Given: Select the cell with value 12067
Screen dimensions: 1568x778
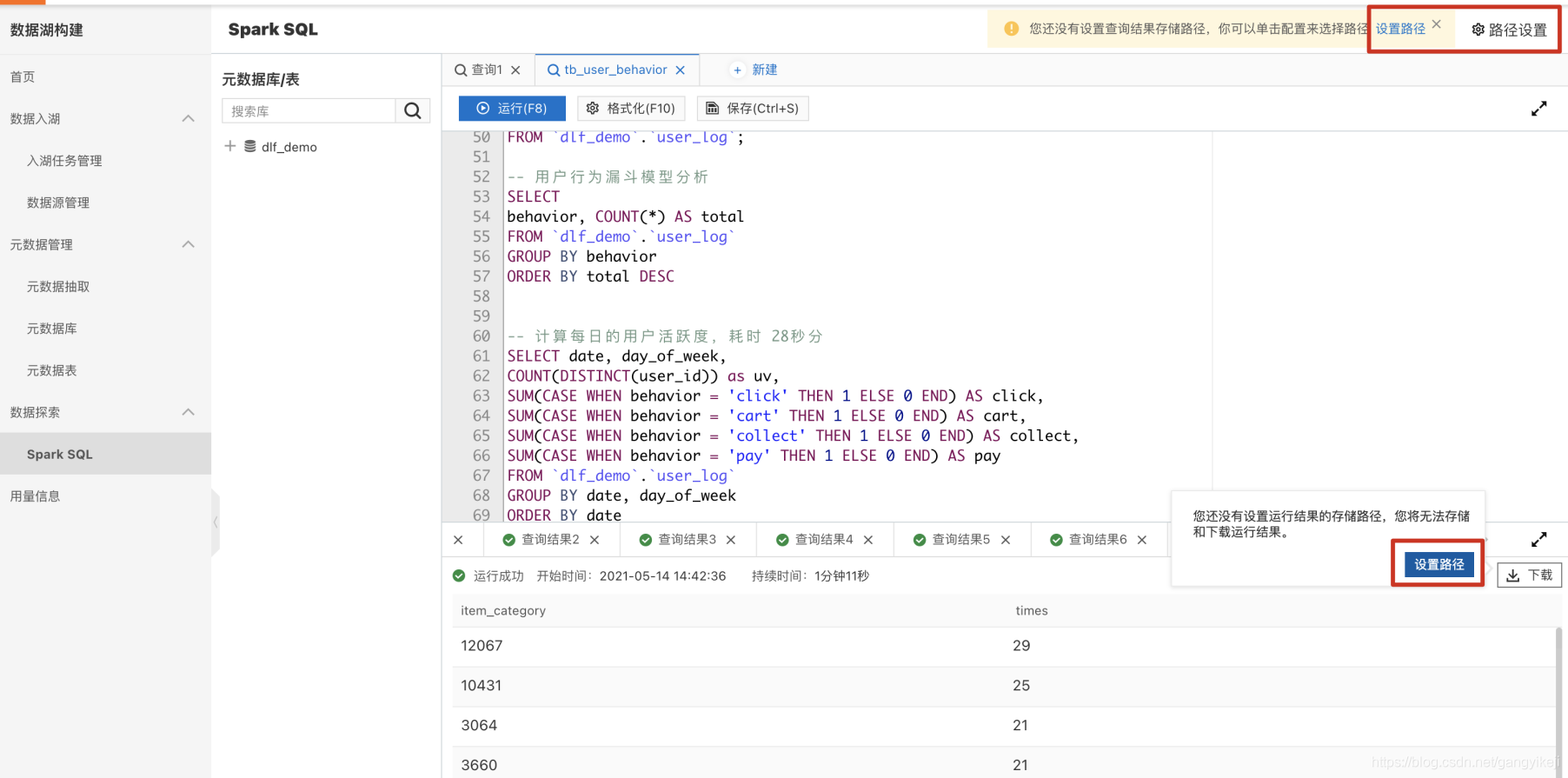Looking at the screenshot, I should 482,646.
